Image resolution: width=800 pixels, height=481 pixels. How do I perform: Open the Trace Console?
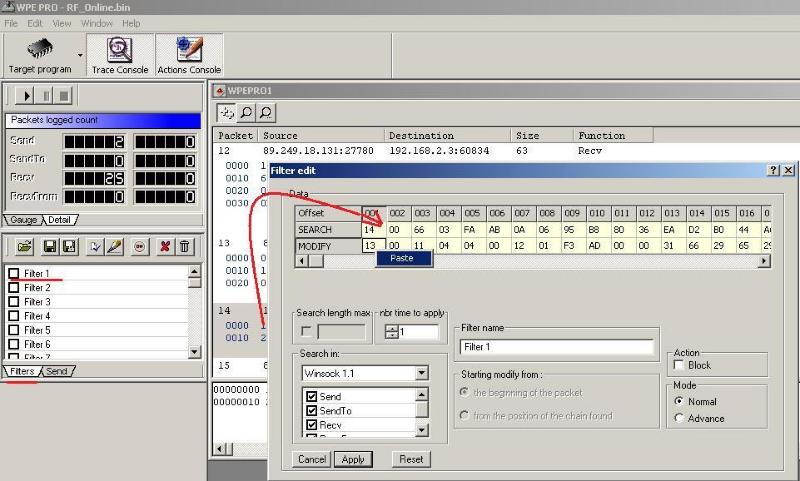click(x=120, y=55)
